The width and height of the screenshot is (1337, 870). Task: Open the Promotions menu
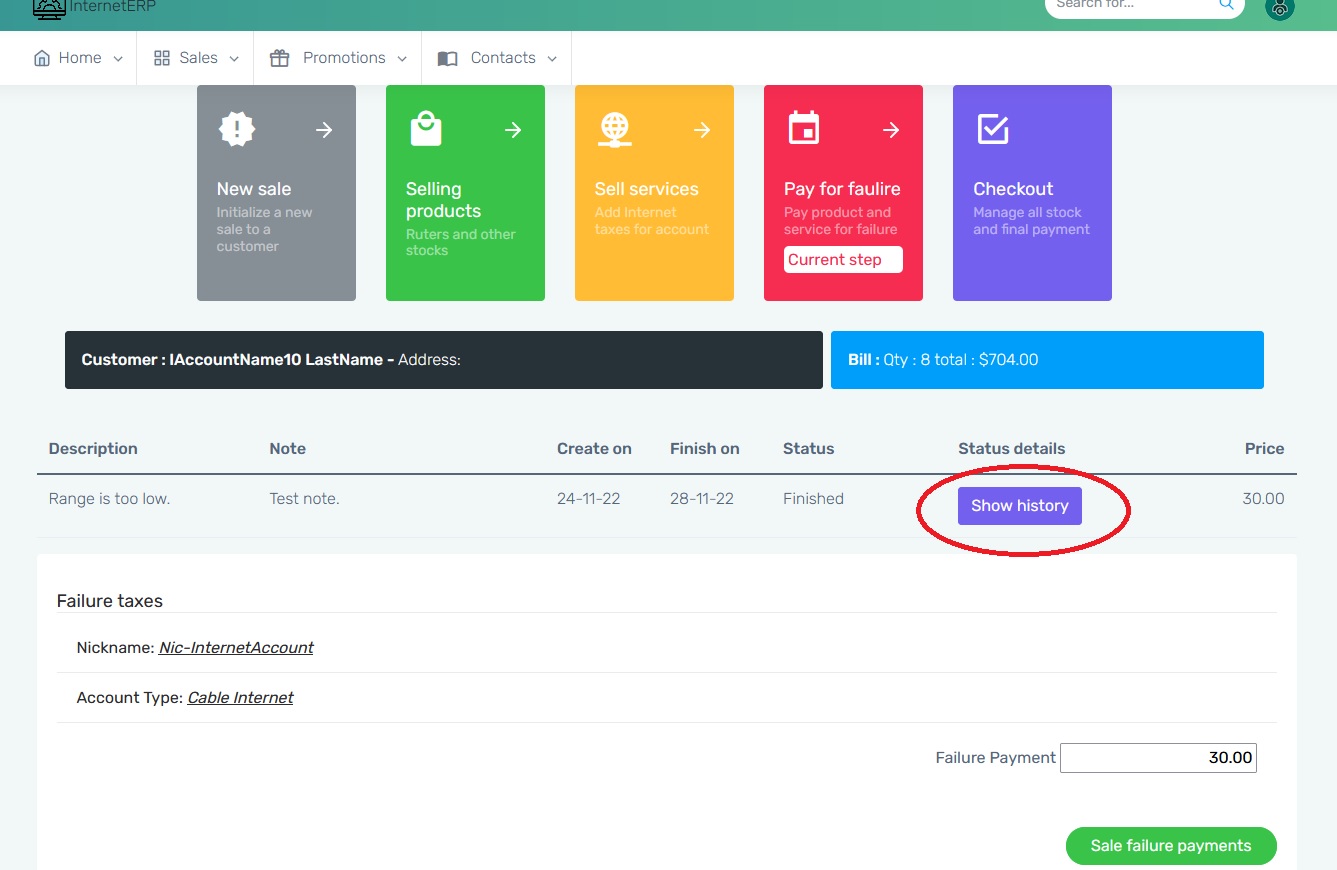[338, 58]
